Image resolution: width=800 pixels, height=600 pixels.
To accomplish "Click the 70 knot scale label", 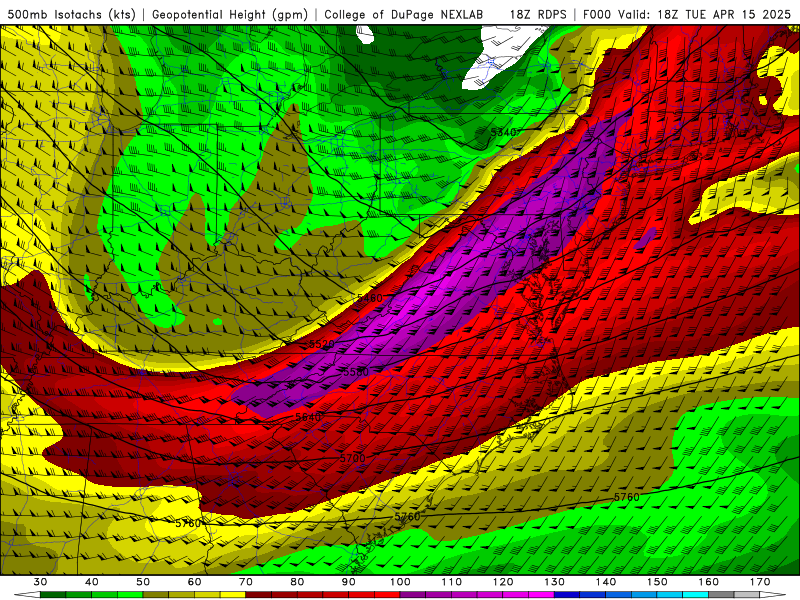I will pyautogui.click(x=246, y=582).
